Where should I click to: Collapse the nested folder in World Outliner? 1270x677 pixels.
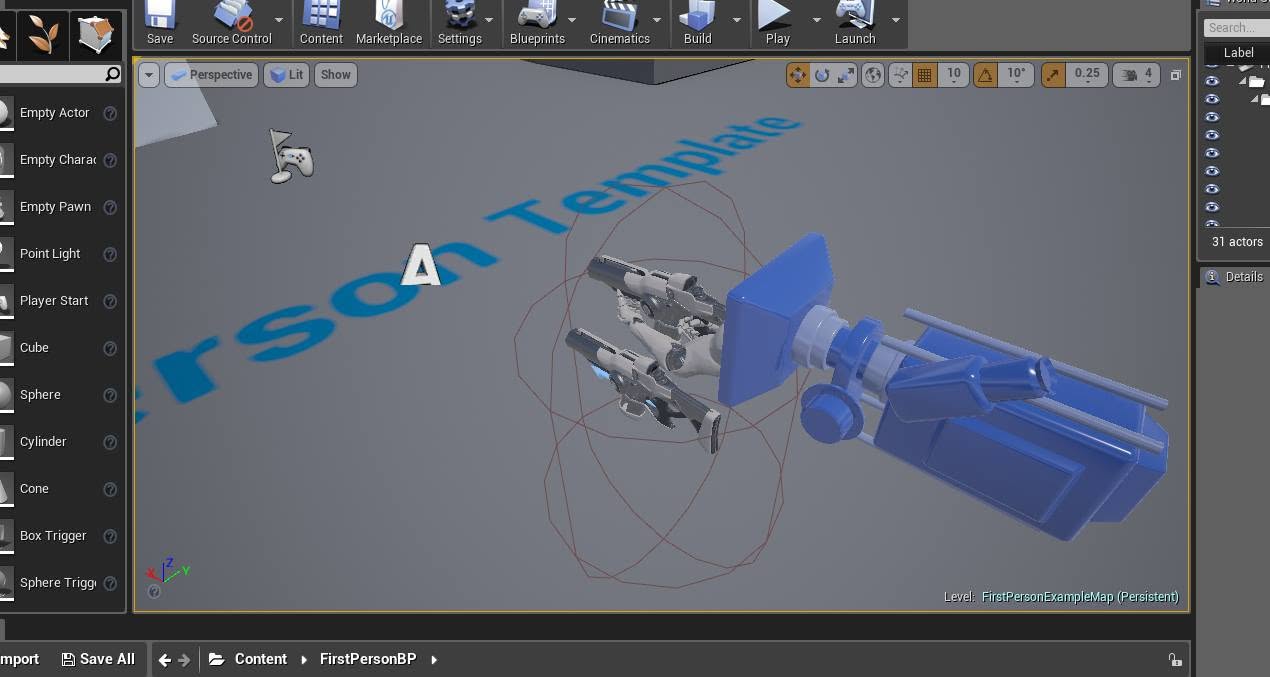point(1254,99)
